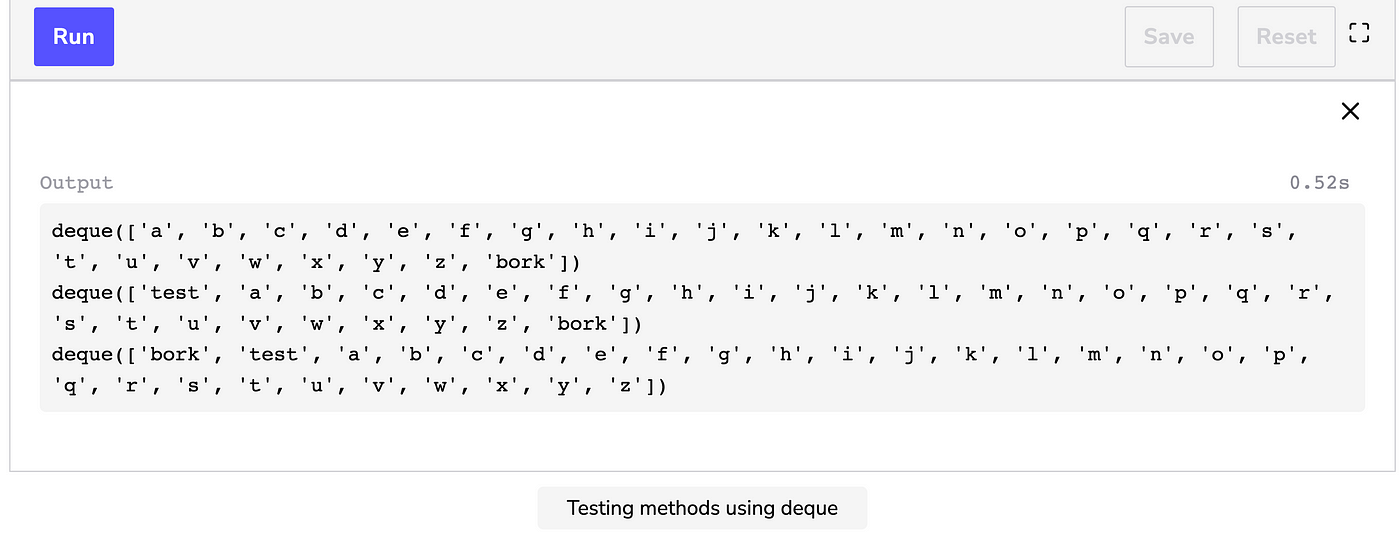Close the output panel with the X
This screenshot has height=536, width=1400.
click(x=1350, y=111)
